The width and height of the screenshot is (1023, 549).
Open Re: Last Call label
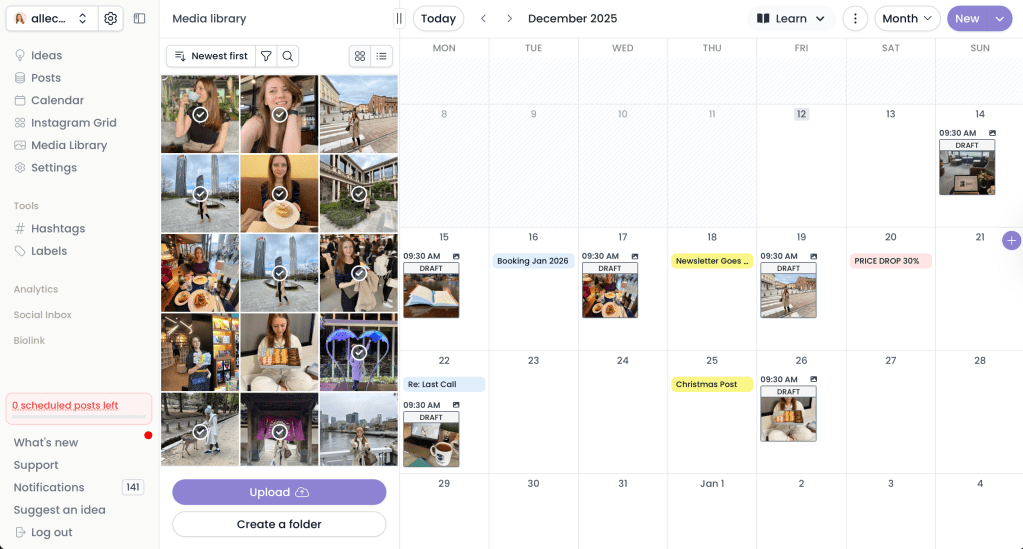tap(444, 384)
